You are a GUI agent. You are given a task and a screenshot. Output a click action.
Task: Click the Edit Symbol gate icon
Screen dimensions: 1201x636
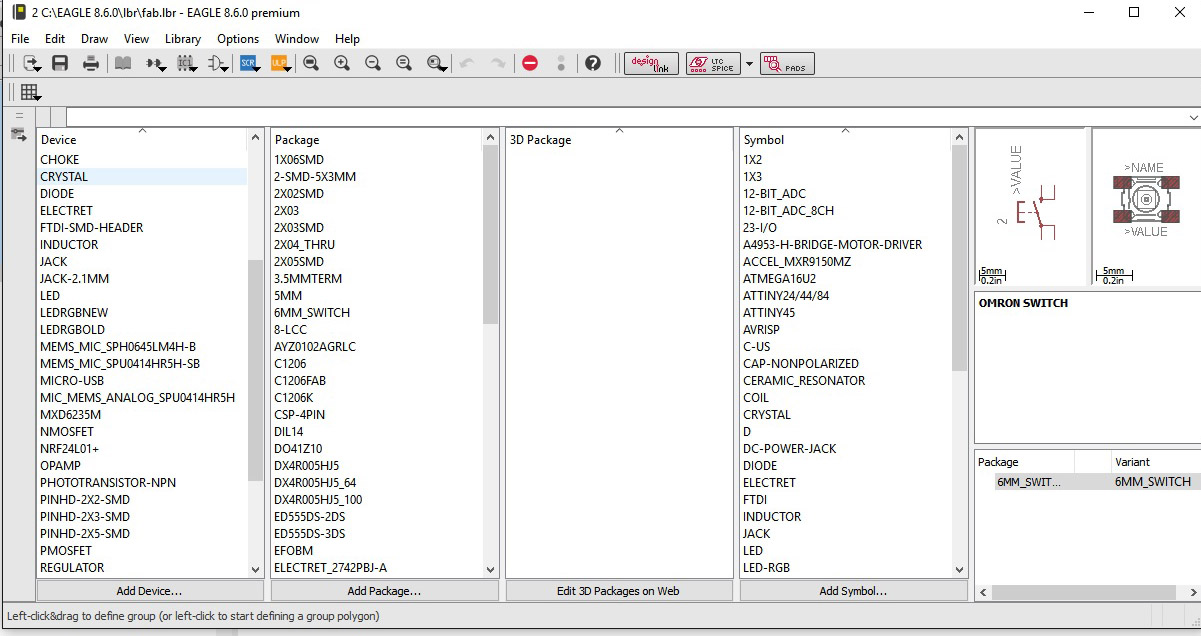217,63
